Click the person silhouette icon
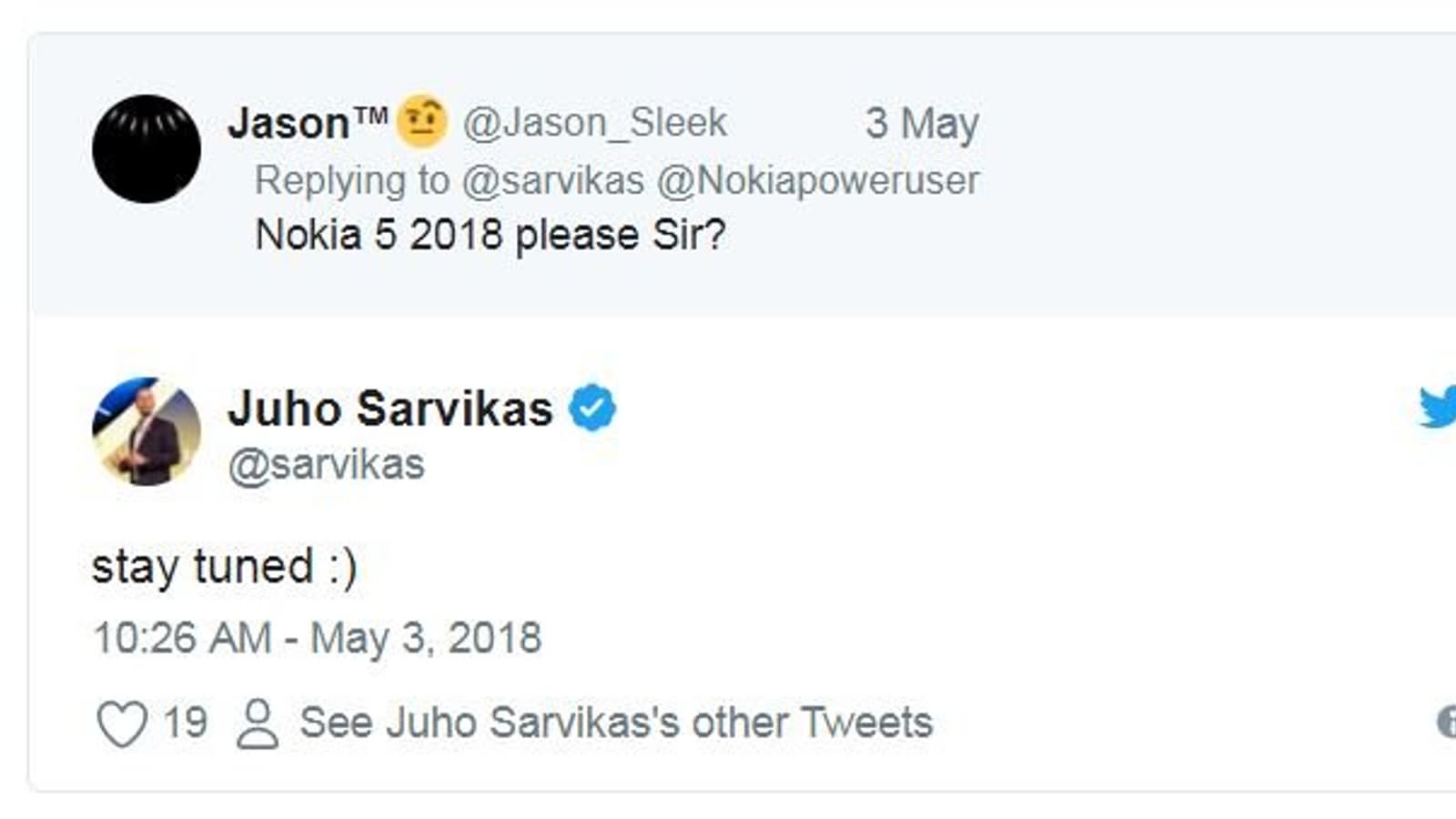Image resolution: width=1456 pixels, height=819 pixels. click(258, 724)
